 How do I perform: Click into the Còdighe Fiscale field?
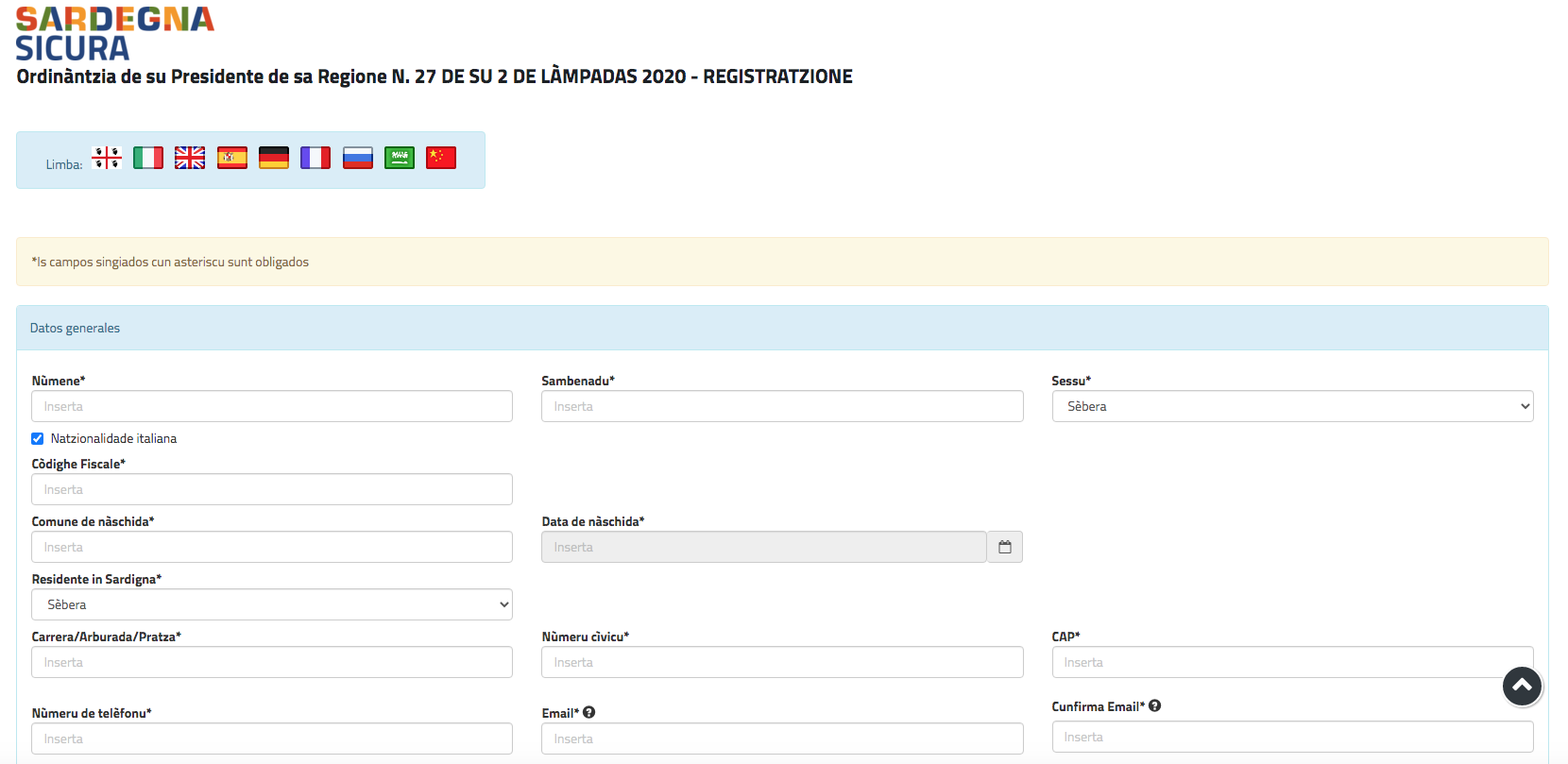tap(272, 490)
